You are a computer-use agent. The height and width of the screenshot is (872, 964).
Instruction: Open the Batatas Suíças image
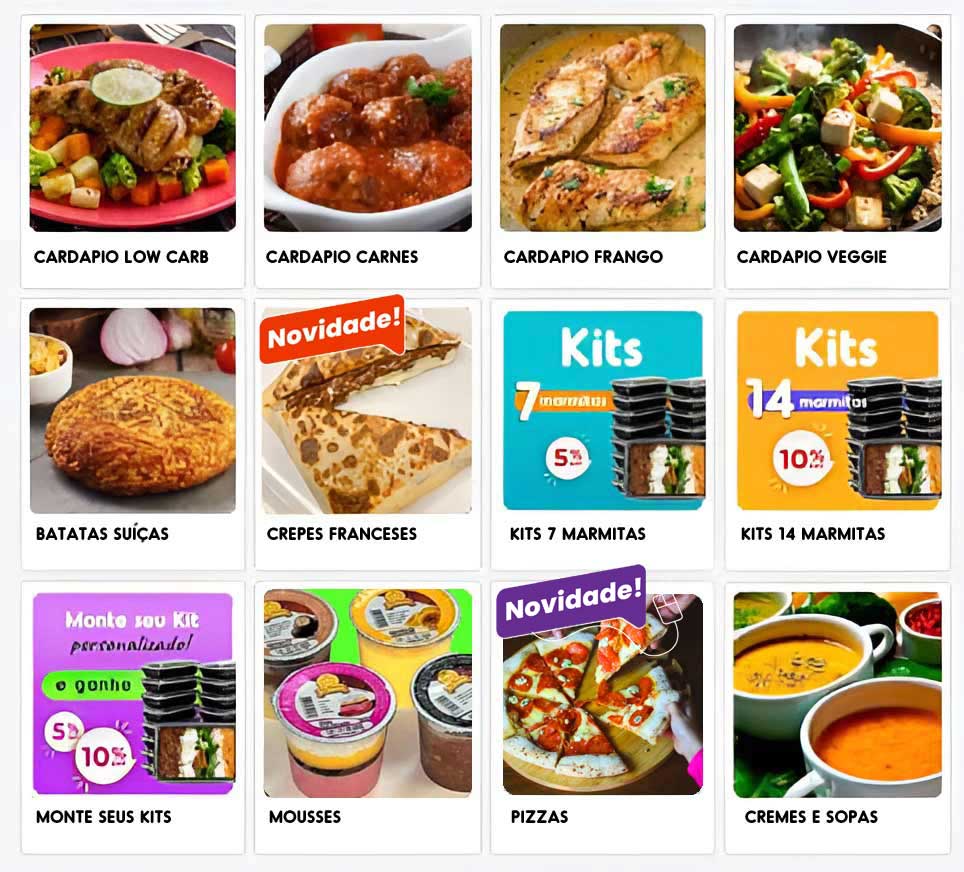coord(133,411)
